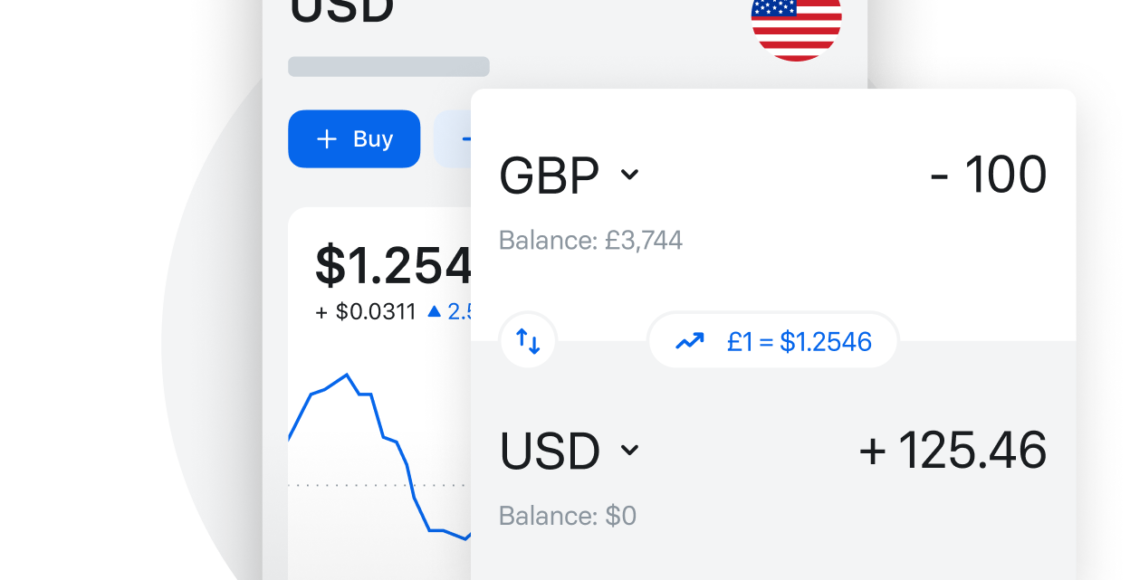
Task: Expand the GBP currency dropdown chevron
Action: (x=630, y=174)
